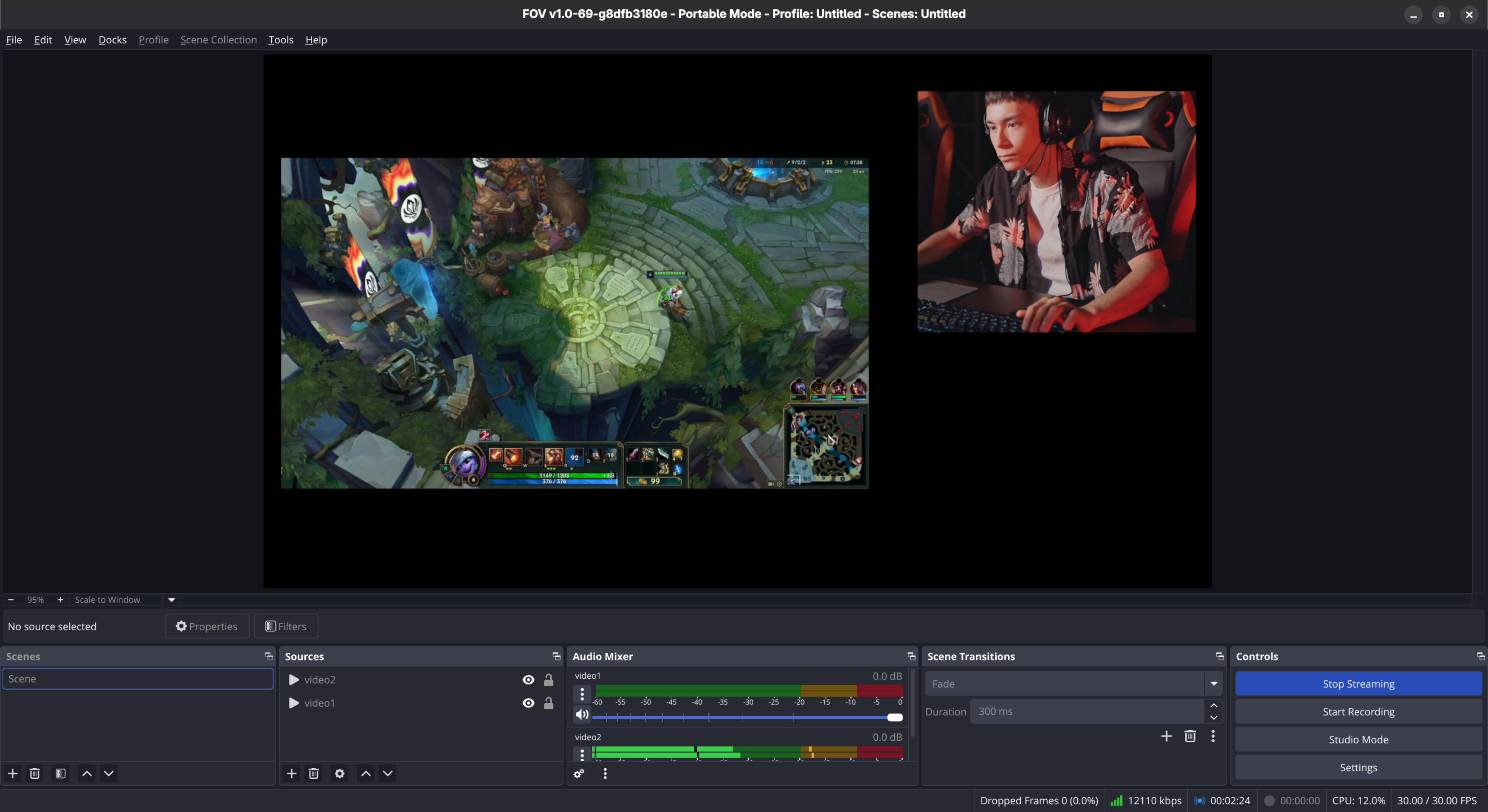
Task: Add a new scene with plus icon
Action: click(x=13, y=773)
